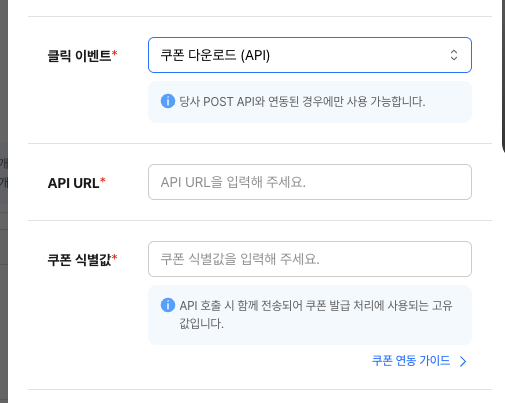Screen dimensions: 505x403
Task: Open the 쿠폰 연동 가이드 link
Action: point(411,361)
